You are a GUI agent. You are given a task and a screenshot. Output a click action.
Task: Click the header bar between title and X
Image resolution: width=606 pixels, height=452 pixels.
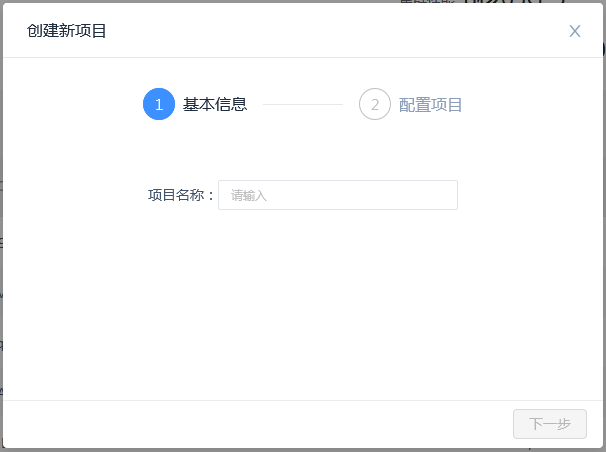(330, 31)
